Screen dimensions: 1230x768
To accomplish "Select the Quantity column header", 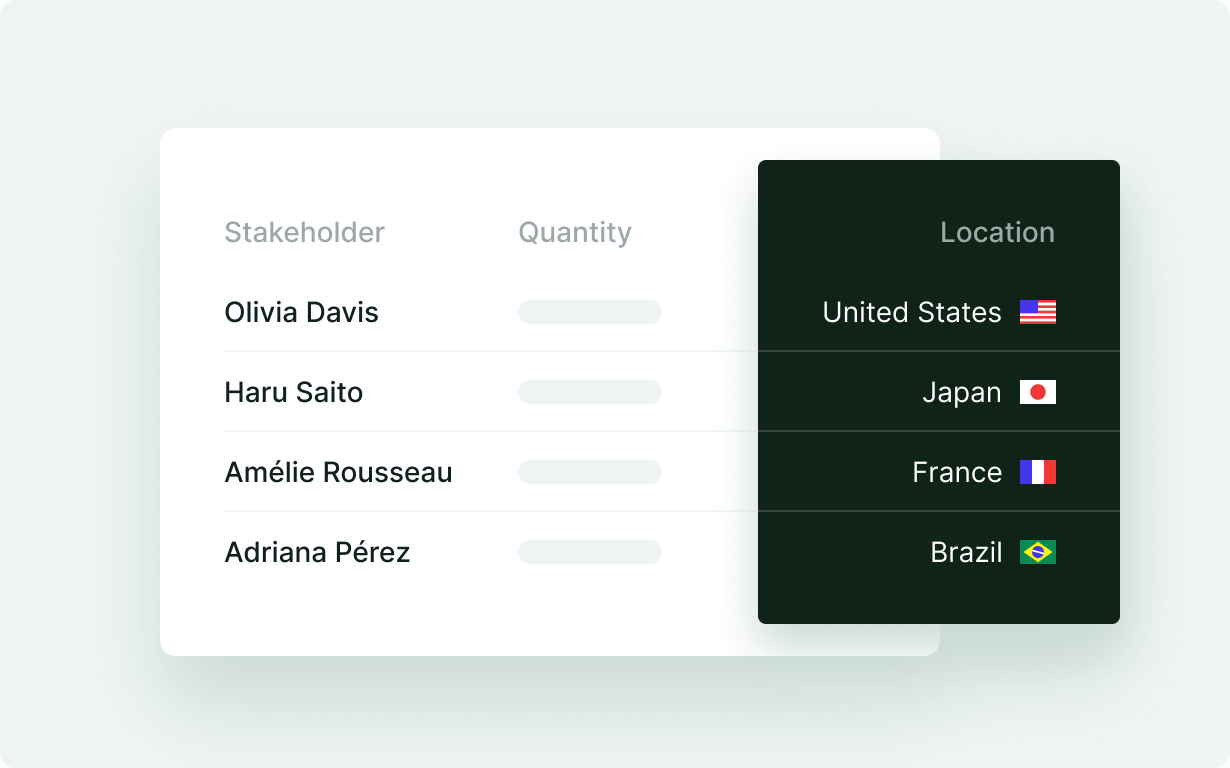I will point(575,232).
